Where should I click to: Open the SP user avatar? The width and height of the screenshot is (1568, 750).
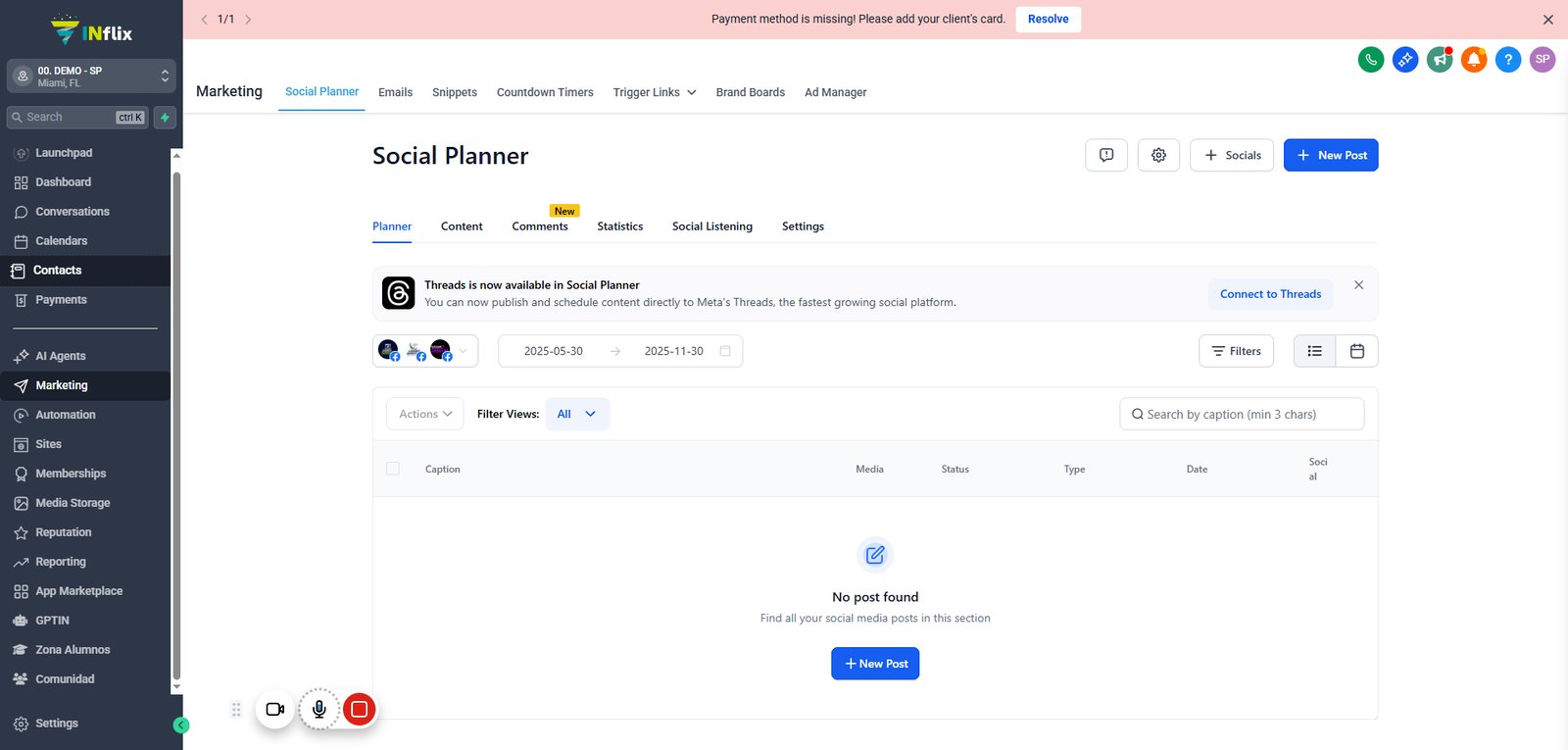point(1543,60)
